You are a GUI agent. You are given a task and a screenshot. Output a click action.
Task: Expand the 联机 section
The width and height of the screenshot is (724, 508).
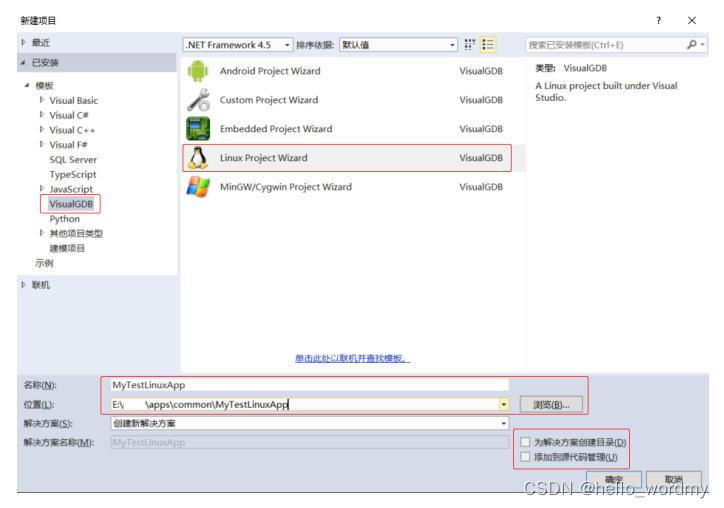(24, 285)
